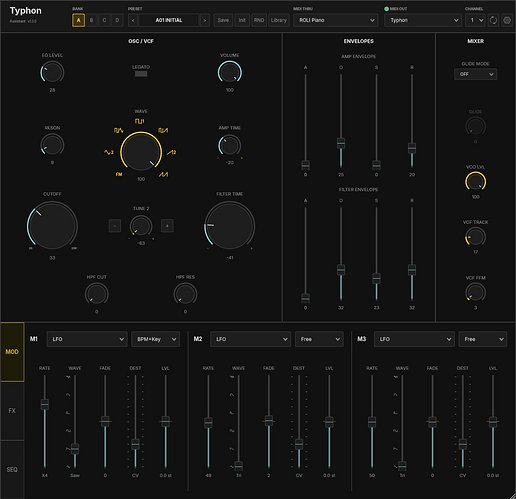Image resolution: width=516 pixels, height=499 pixels.
Task: Click the Save preset button
Action: (x=223, y=20)
